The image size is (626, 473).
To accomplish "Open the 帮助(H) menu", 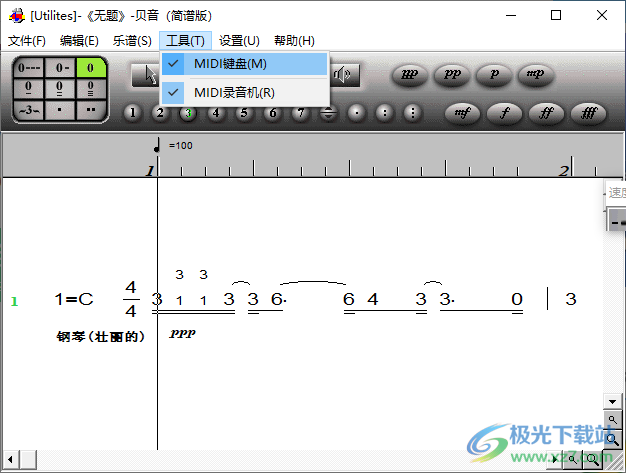I will point(294,41).
